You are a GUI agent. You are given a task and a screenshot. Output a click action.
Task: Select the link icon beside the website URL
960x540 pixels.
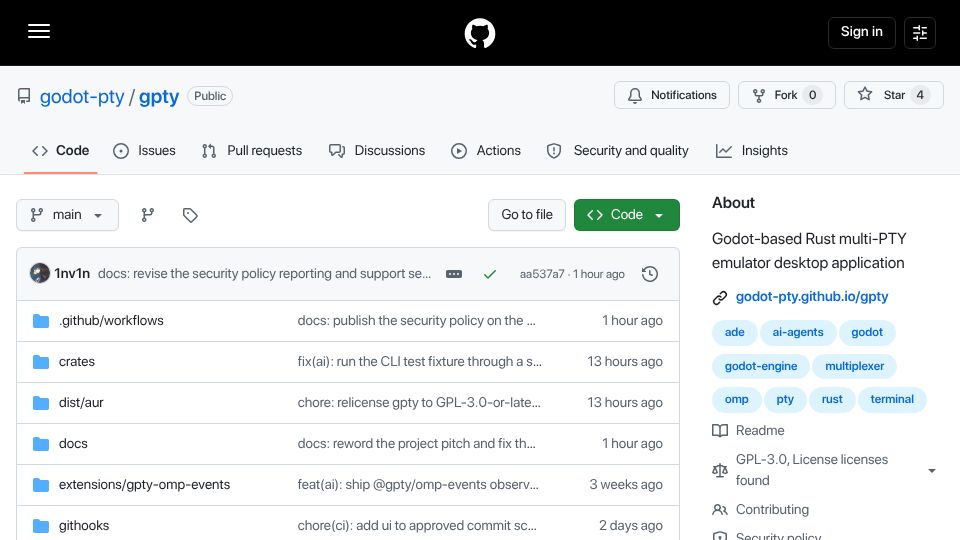(x=720, y=298)
